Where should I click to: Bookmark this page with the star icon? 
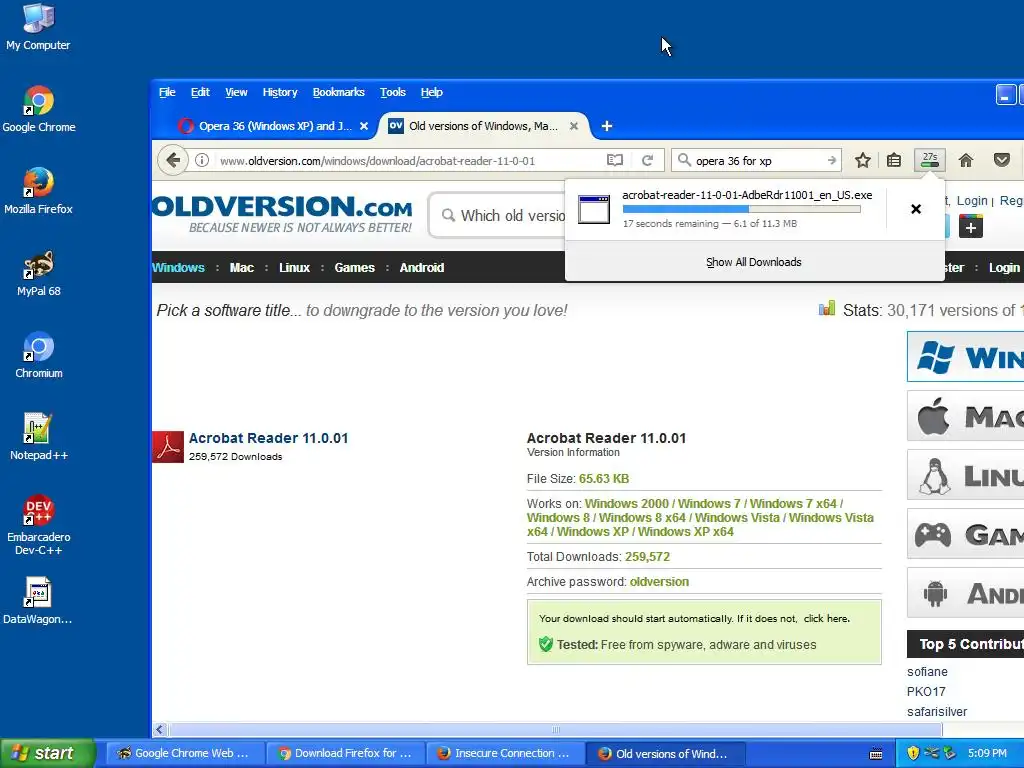pyautogui.click(x=863, y=160)
